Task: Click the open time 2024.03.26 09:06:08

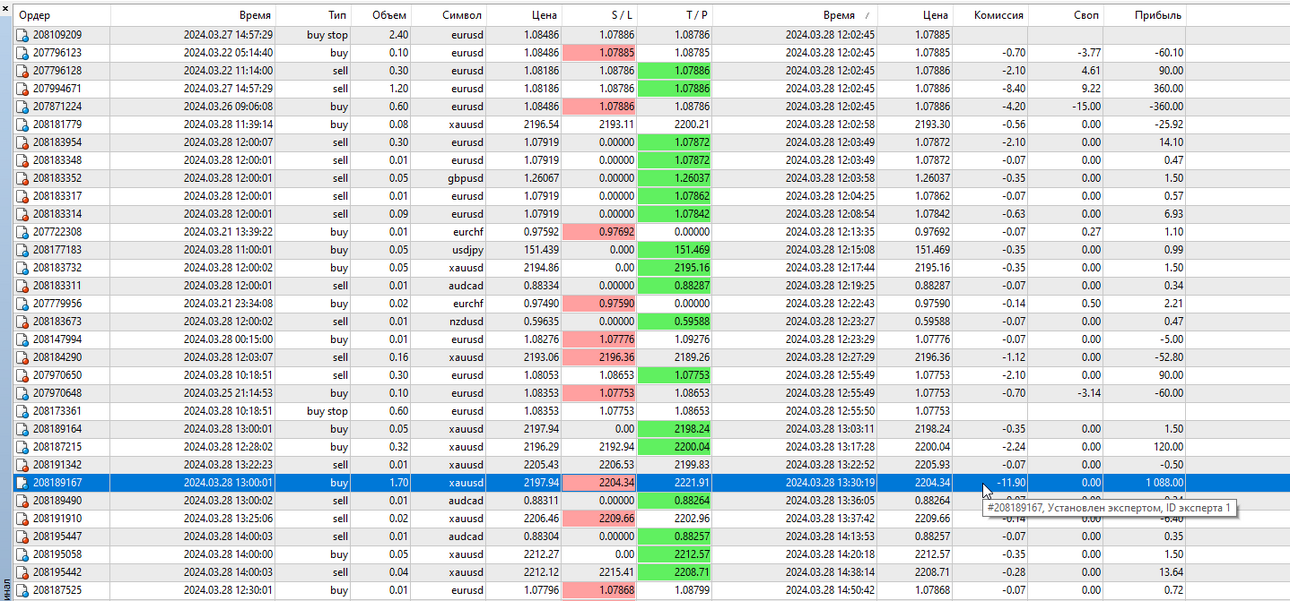Action: [229, 107]
